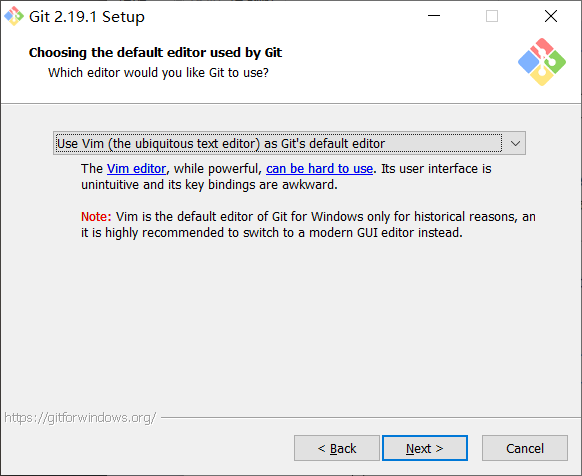
Task: Cancel the Git installation
Action: click(x=525, y=448)
